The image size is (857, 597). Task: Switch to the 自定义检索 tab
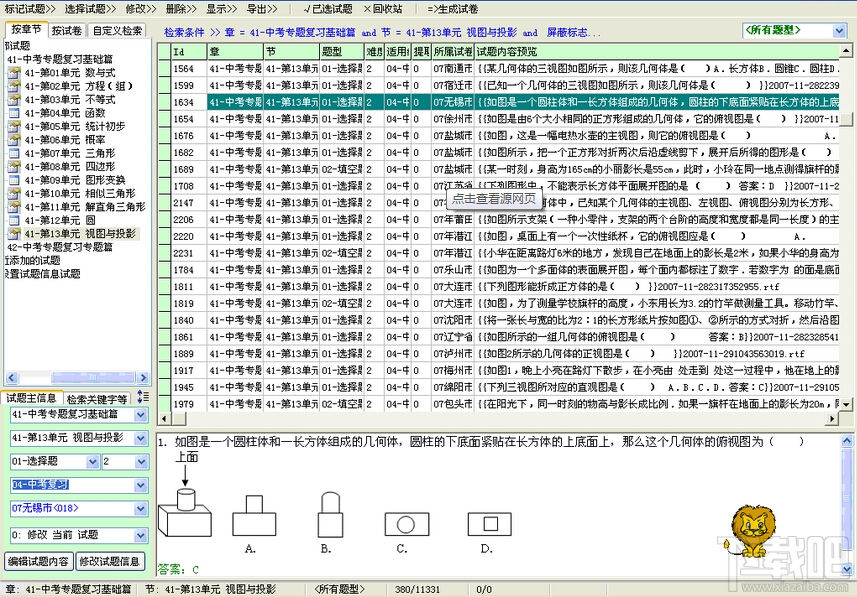117,31
